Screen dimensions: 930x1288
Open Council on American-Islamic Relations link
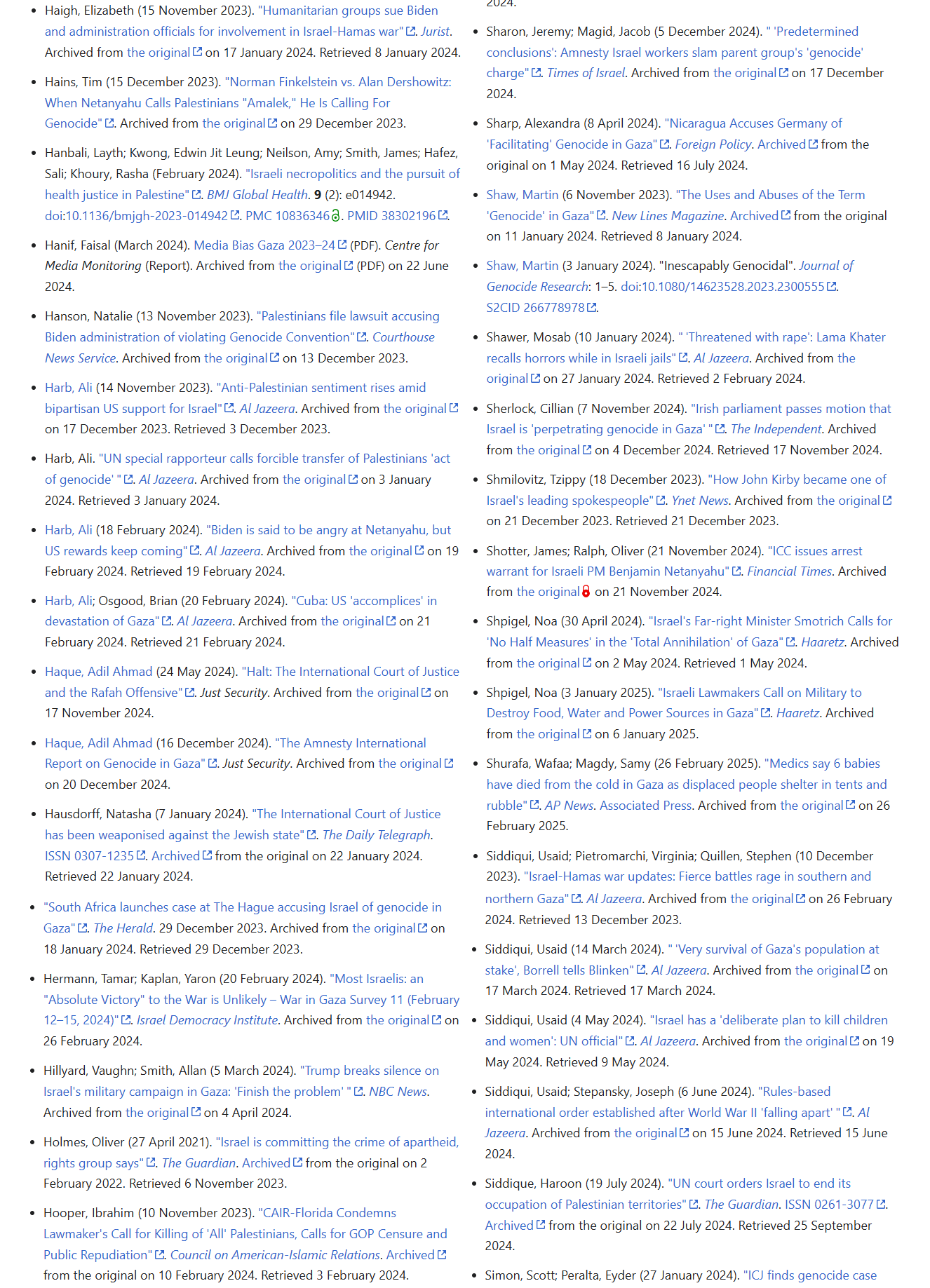pos(276,1255)
